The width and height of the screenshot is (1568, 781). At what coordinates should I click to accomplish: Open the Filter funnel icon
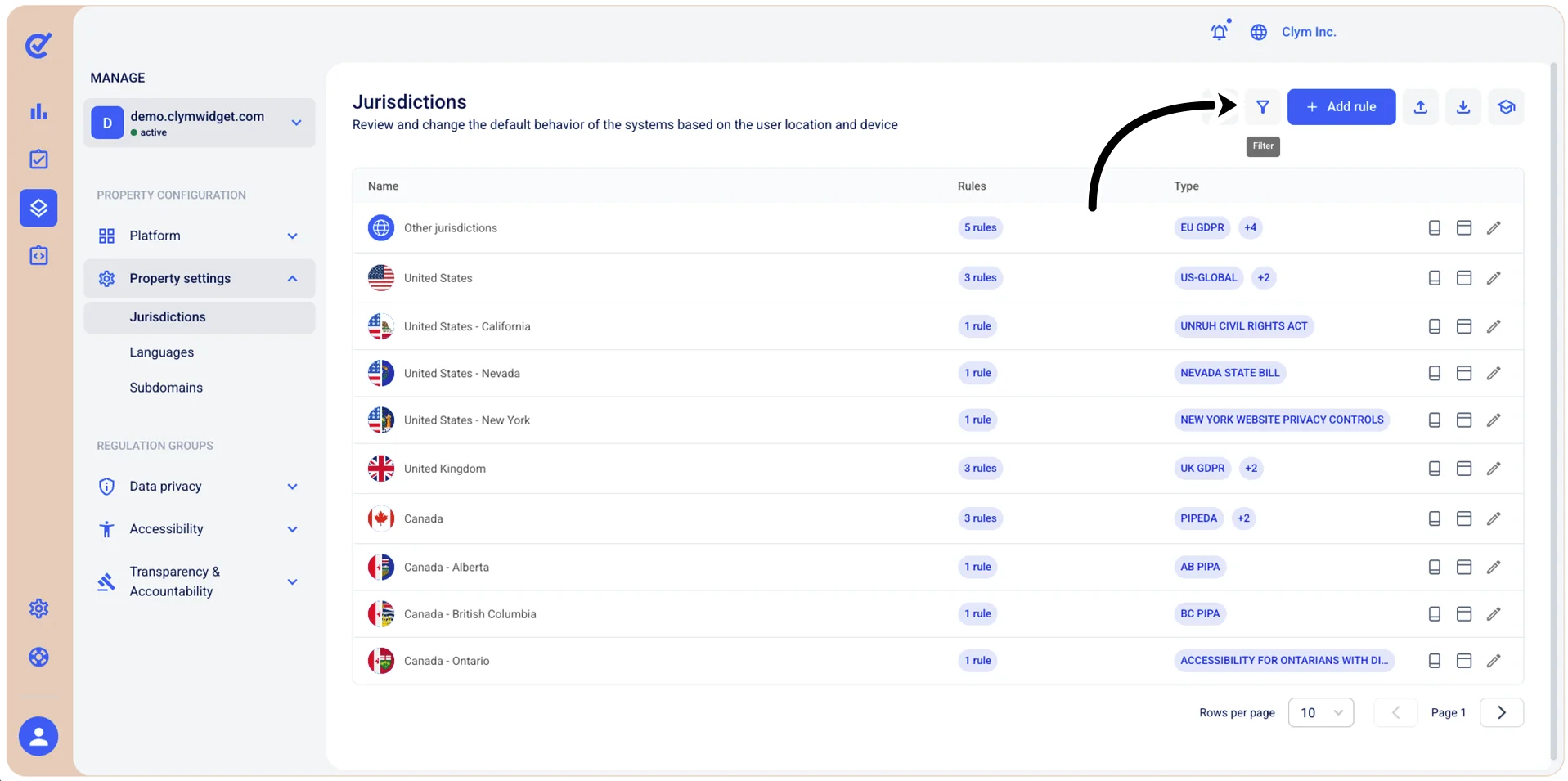coord(1262,107)
